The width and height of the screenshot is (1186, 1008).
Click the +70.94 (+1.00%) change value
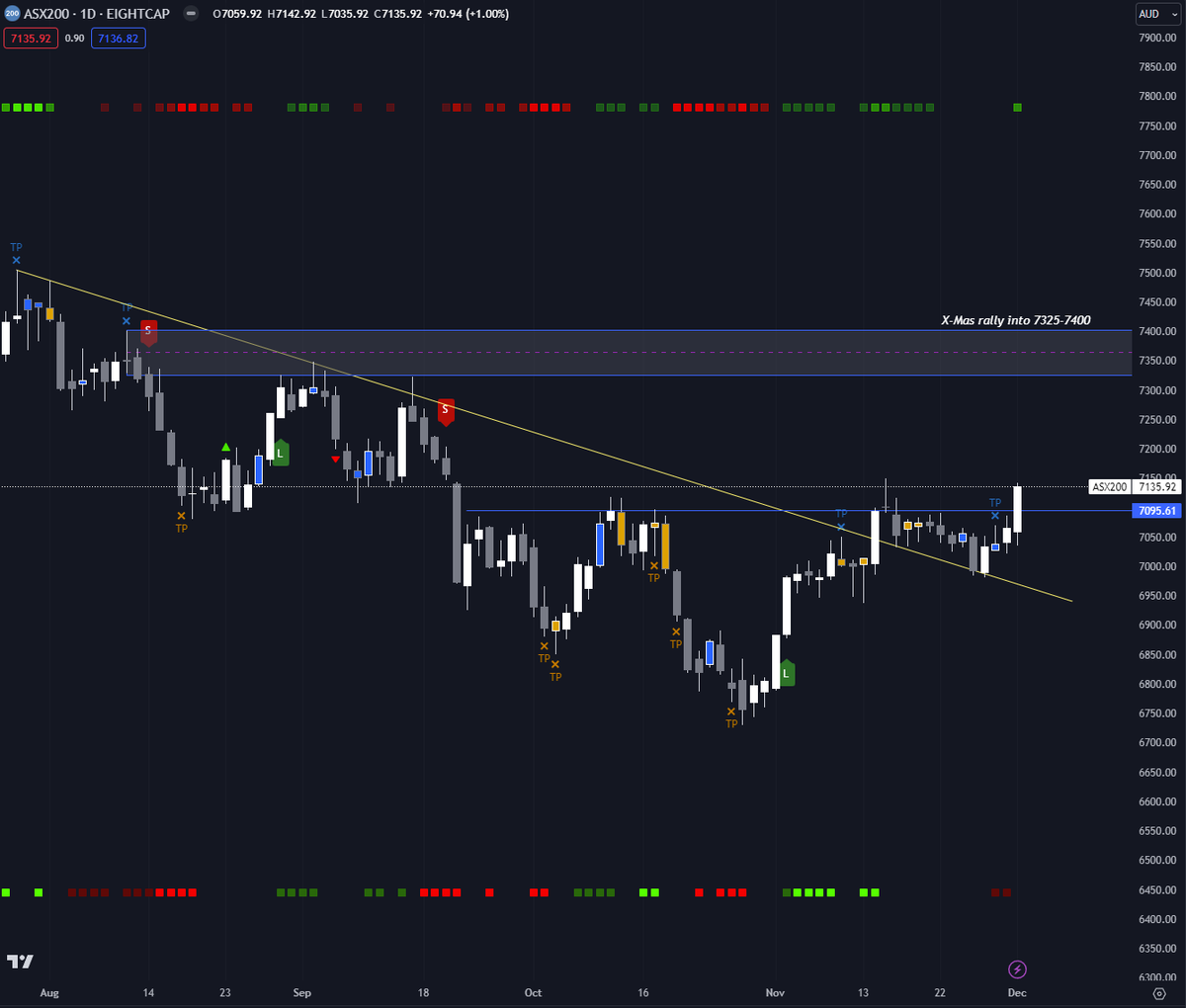point(467,14)
